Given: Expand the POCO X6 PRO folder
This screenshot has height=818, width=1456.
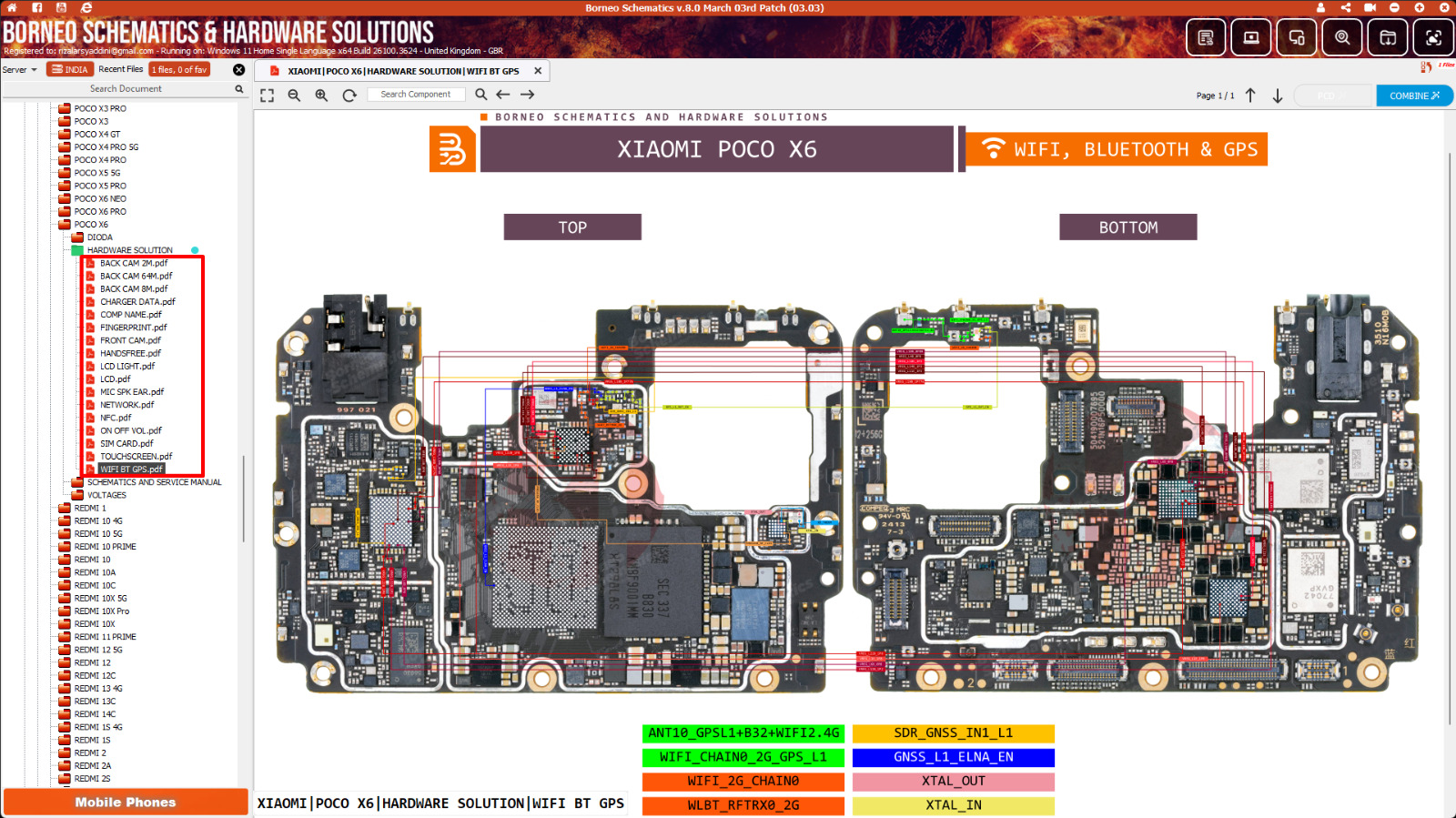Looking at the screenshot, I should click(65, 211).
